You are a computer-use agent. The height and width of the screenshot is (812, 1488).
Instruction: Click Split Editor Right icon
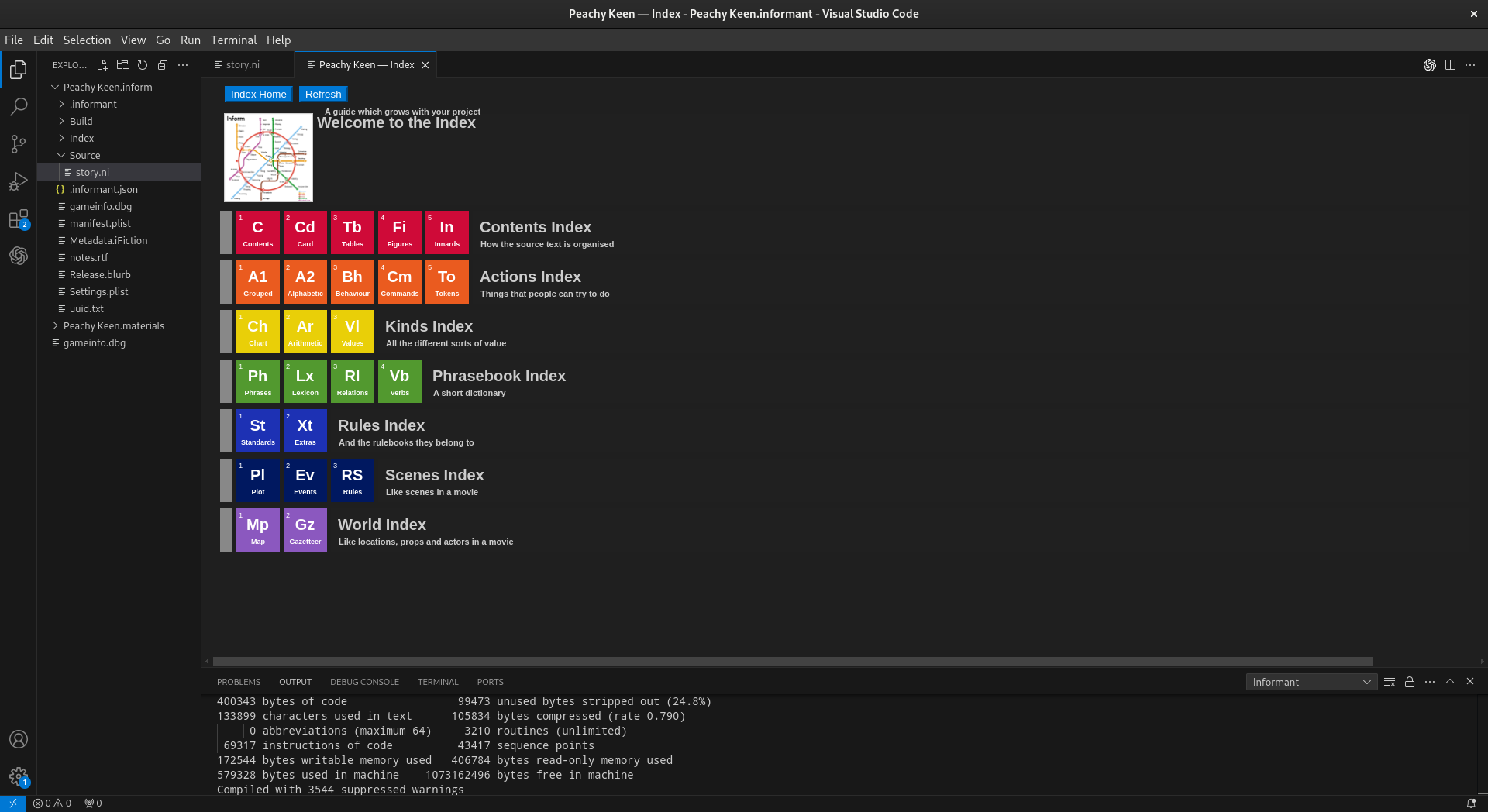tap(1450, 65)
